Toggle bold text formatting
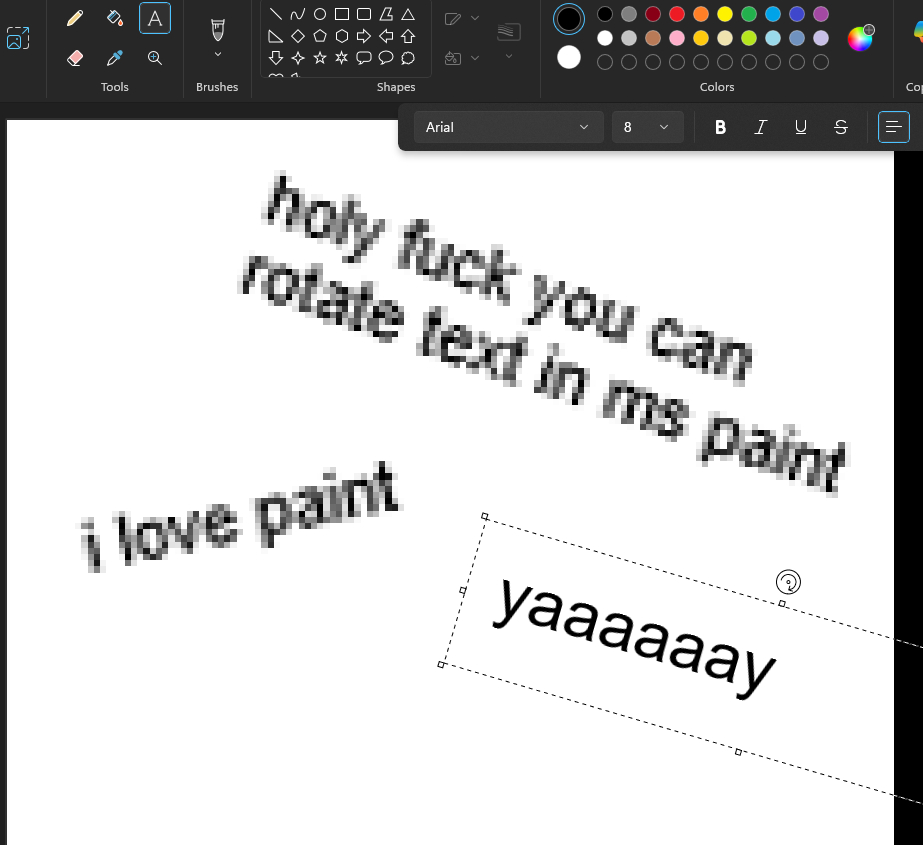 721,127
